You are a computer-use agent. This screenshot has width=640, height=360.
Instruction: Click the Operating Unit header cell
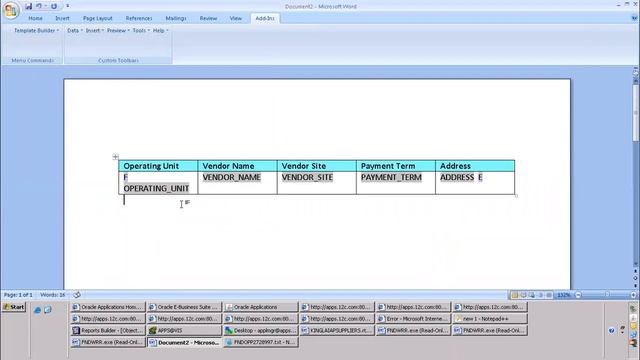(x=158, y=166)
